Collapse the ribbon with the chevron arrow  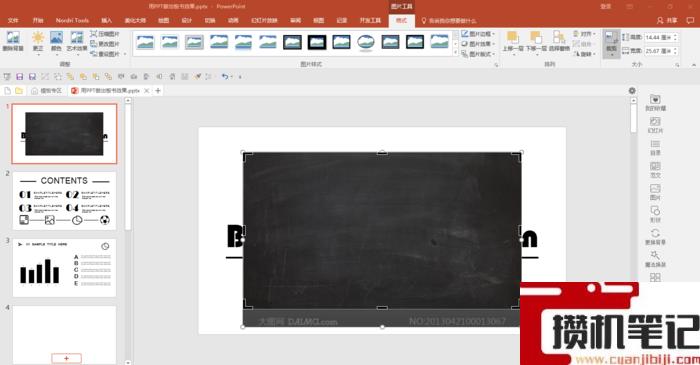[694, 65]
